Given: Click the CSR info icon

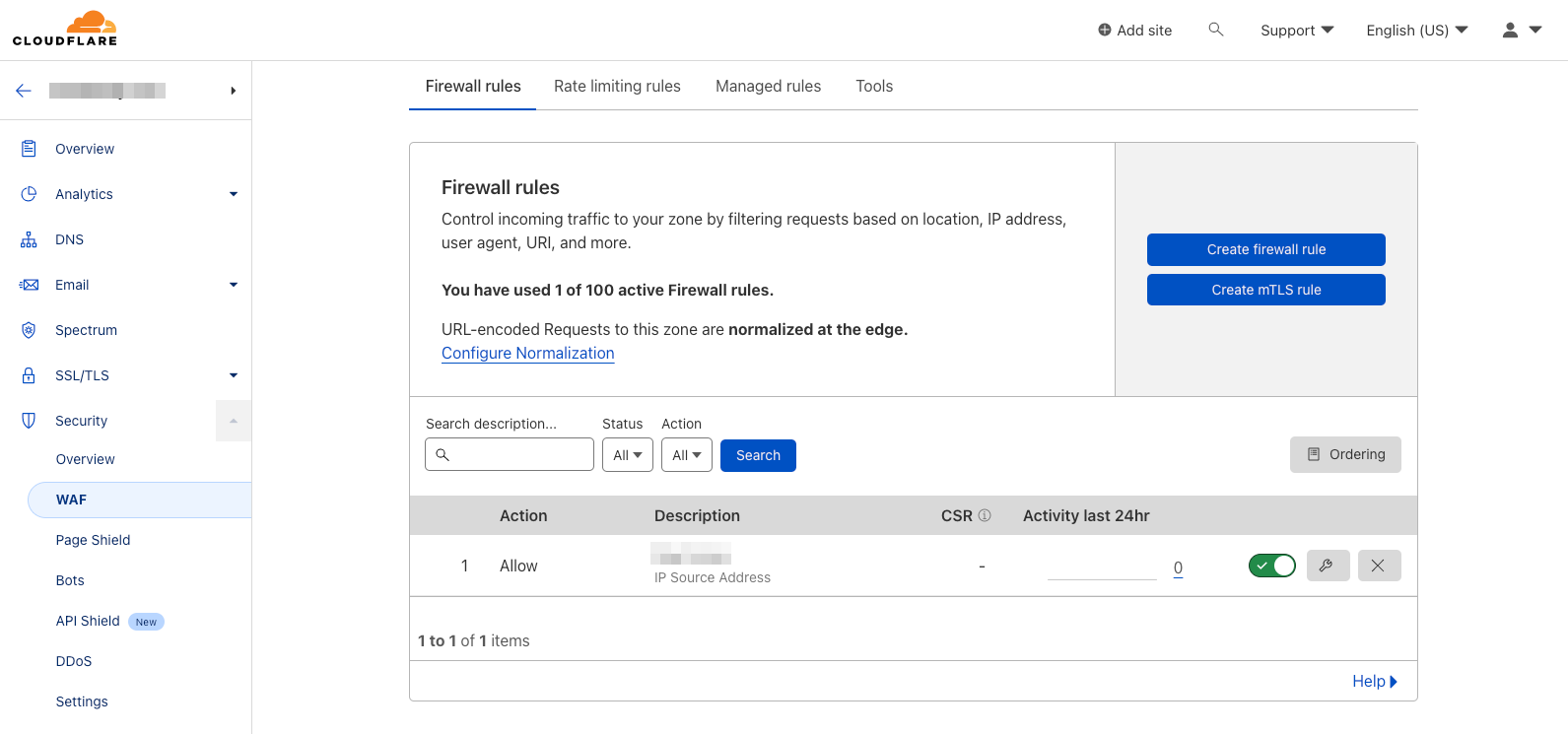Looking at the screenshot, I should click(x=984, y=515).
